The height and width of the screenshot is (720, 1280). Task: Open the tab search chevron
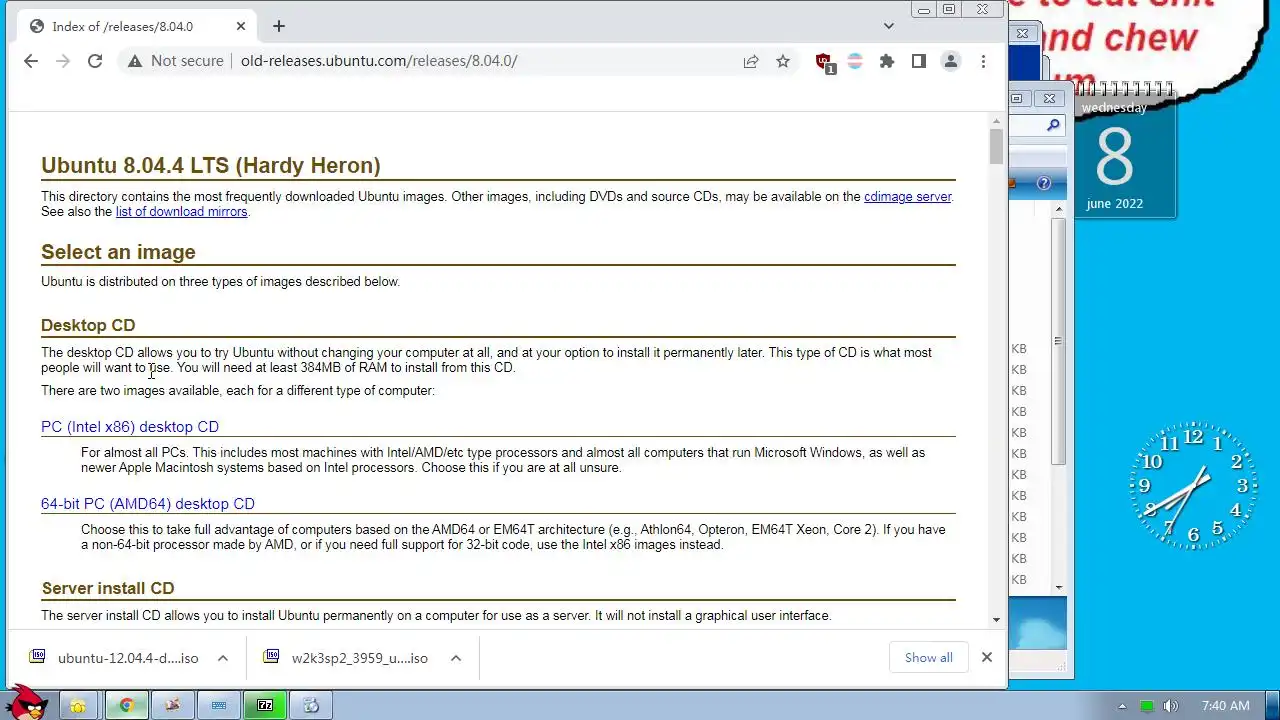coord(888,26)
